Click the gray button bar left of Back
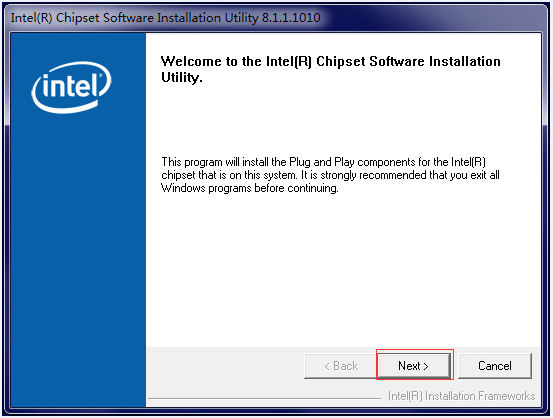553x418 pixels. (x=225, y=365)
